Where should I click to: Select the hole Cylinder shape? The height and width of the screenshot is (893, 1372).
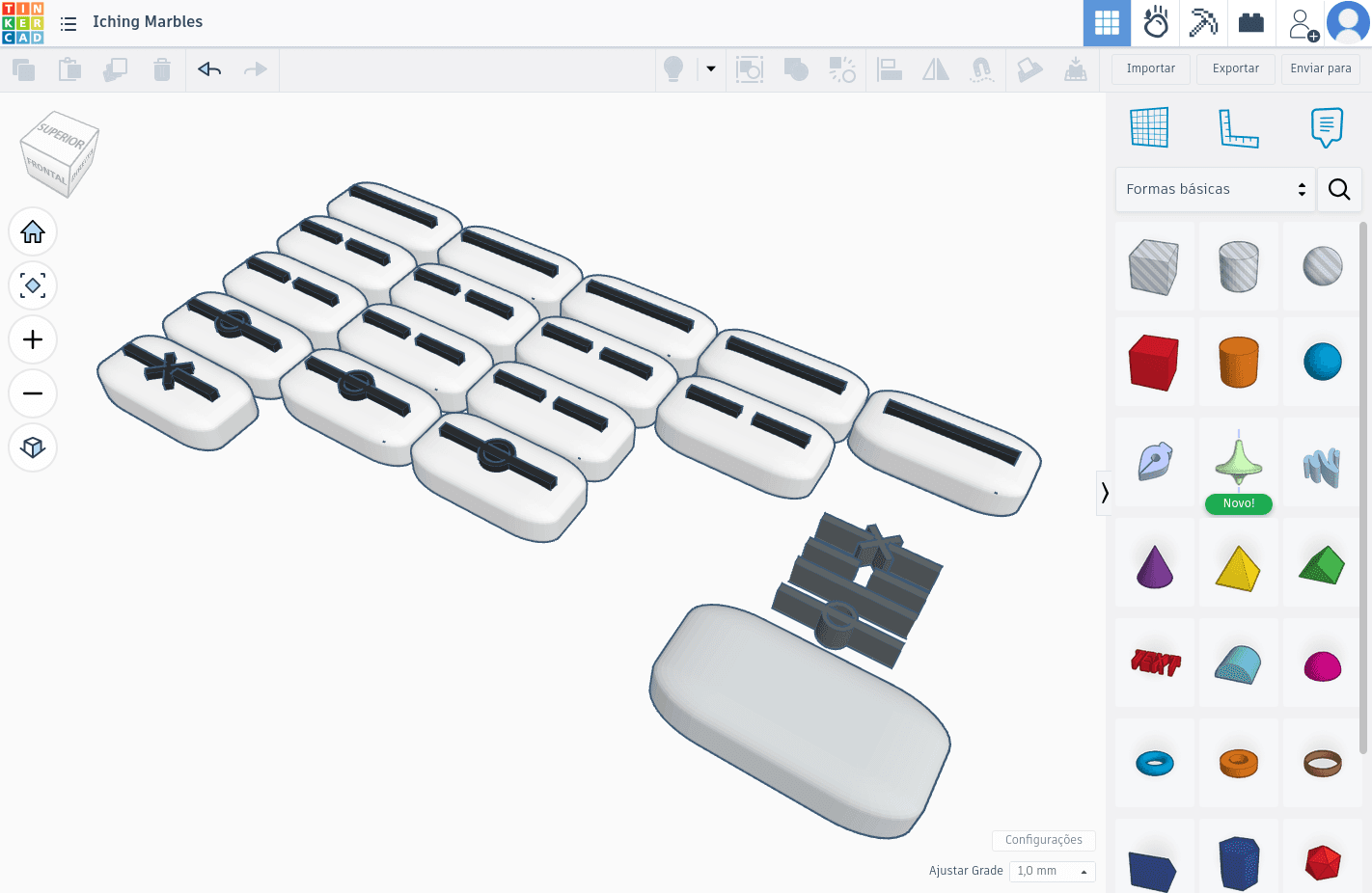point(1239,266)
